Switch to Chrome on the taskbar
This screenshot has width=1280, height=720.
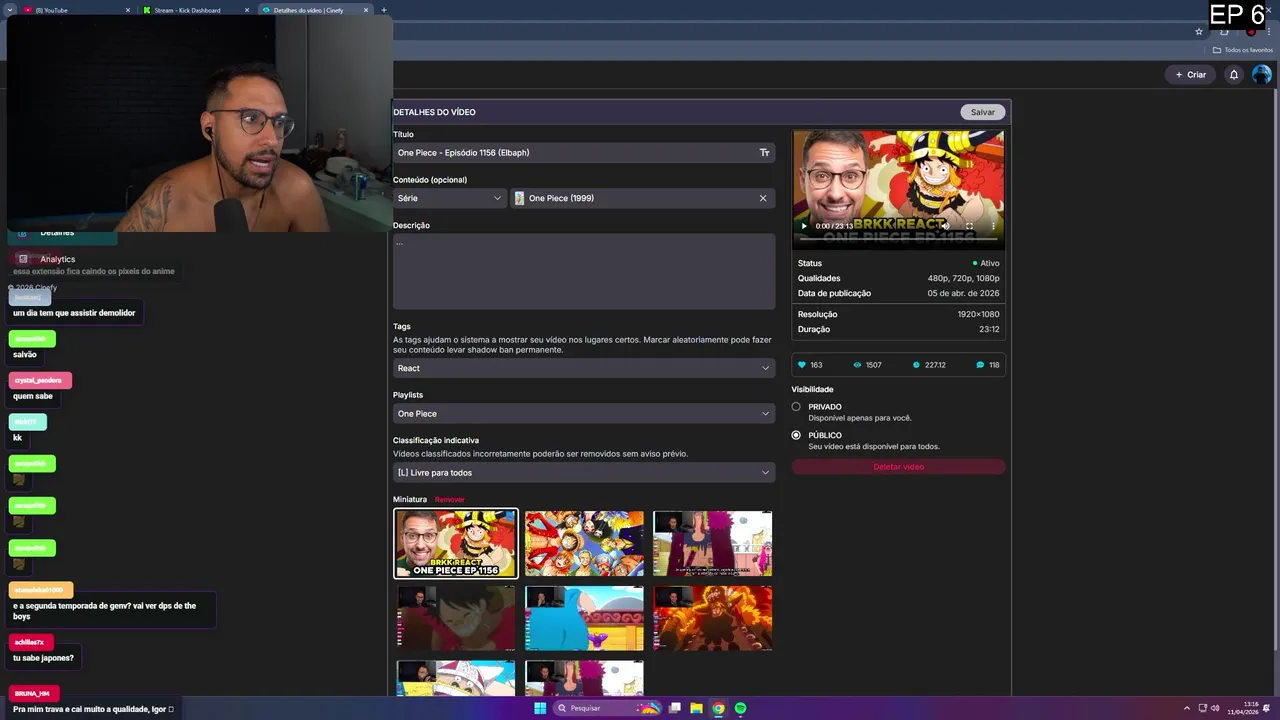(x=718, y=708)
